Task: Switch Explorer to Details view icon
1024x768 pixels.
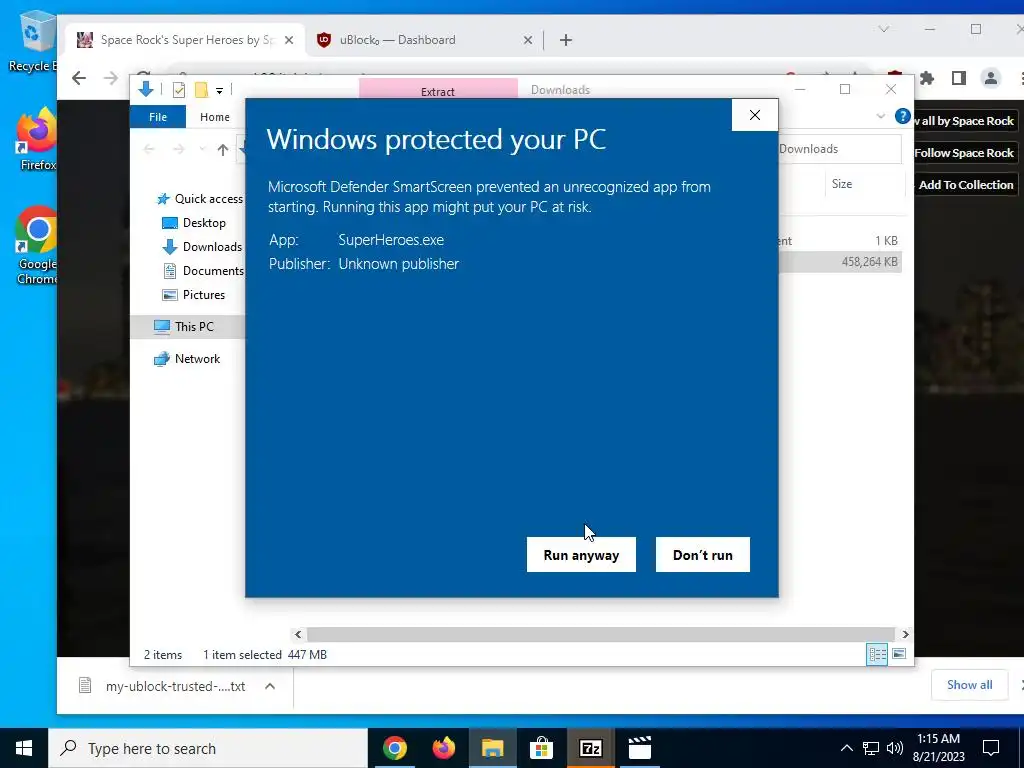Action: pos(877,654)
